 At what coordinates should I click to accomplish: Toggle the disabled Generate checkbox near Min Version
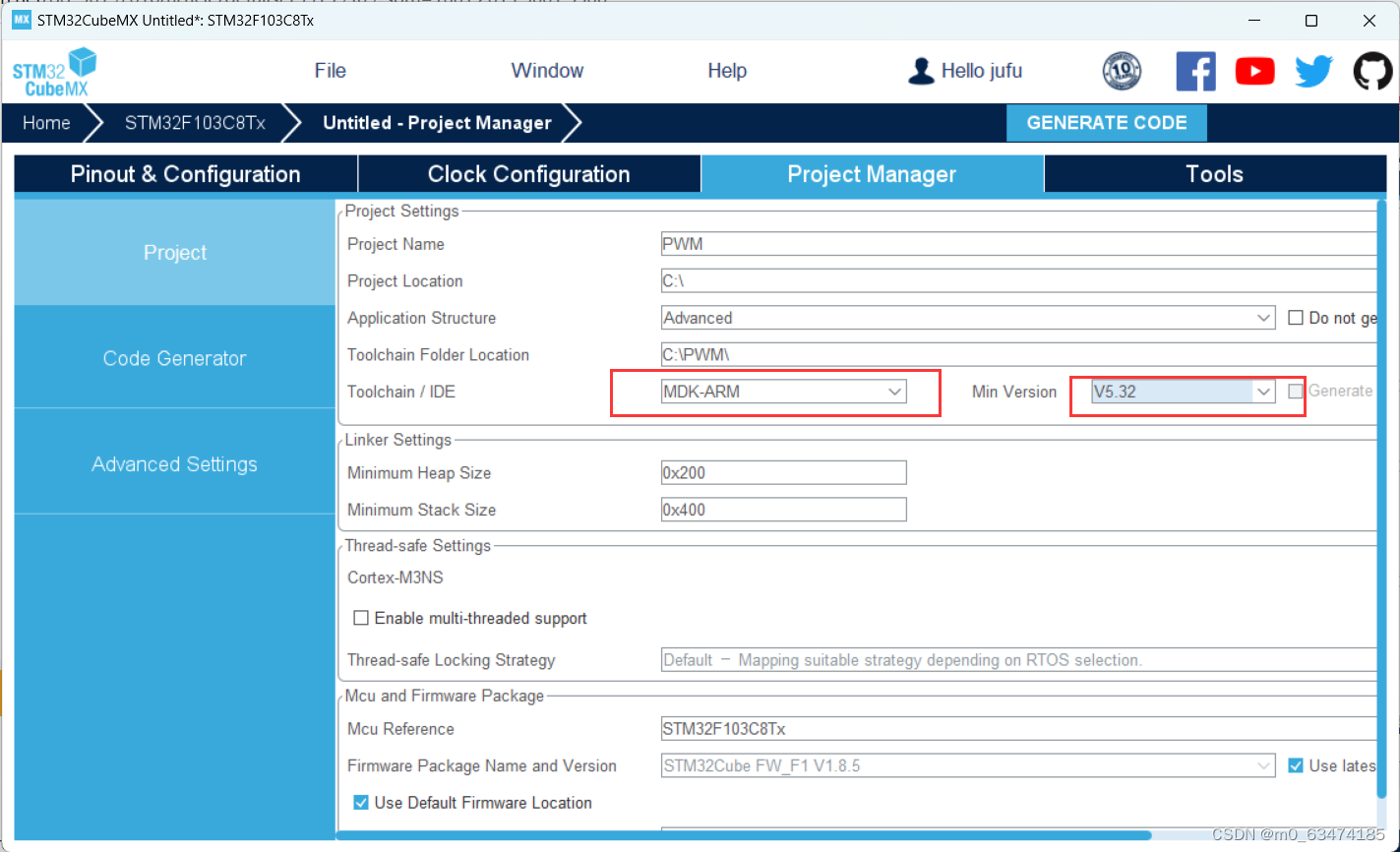(x=1296, y=392)
